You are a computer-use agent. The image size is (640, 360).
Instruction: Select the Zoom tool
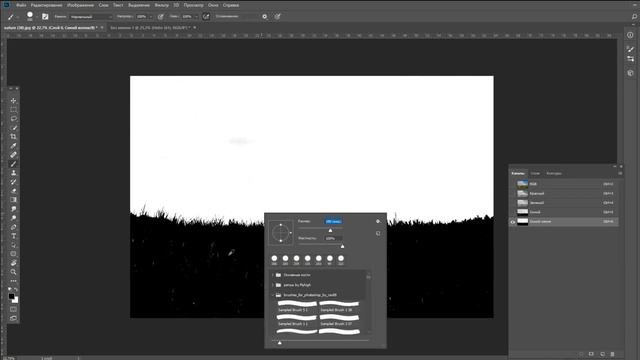(x=13, y=272)
